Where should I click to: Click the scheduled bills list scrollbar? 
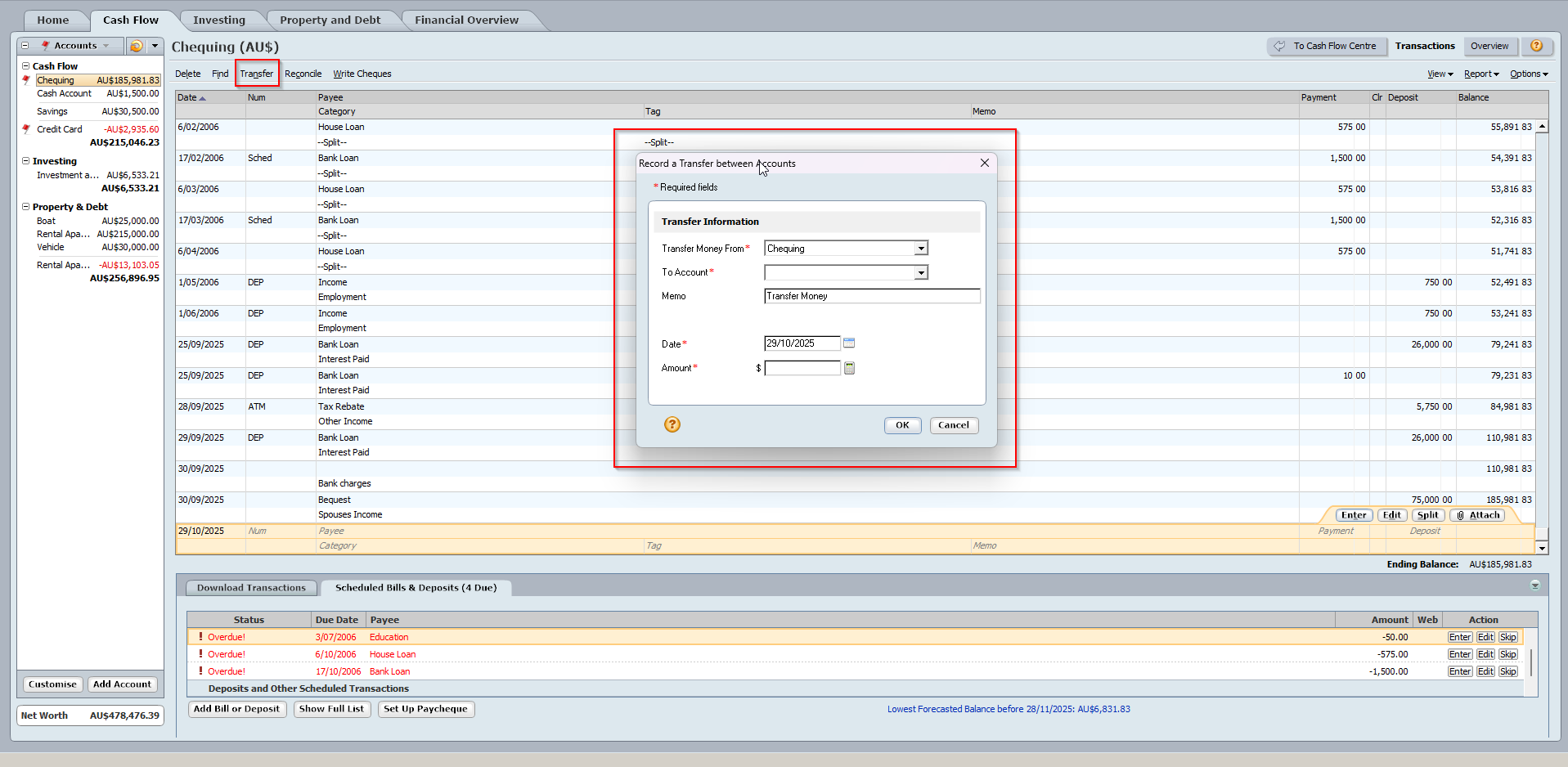click(1531, 662)
